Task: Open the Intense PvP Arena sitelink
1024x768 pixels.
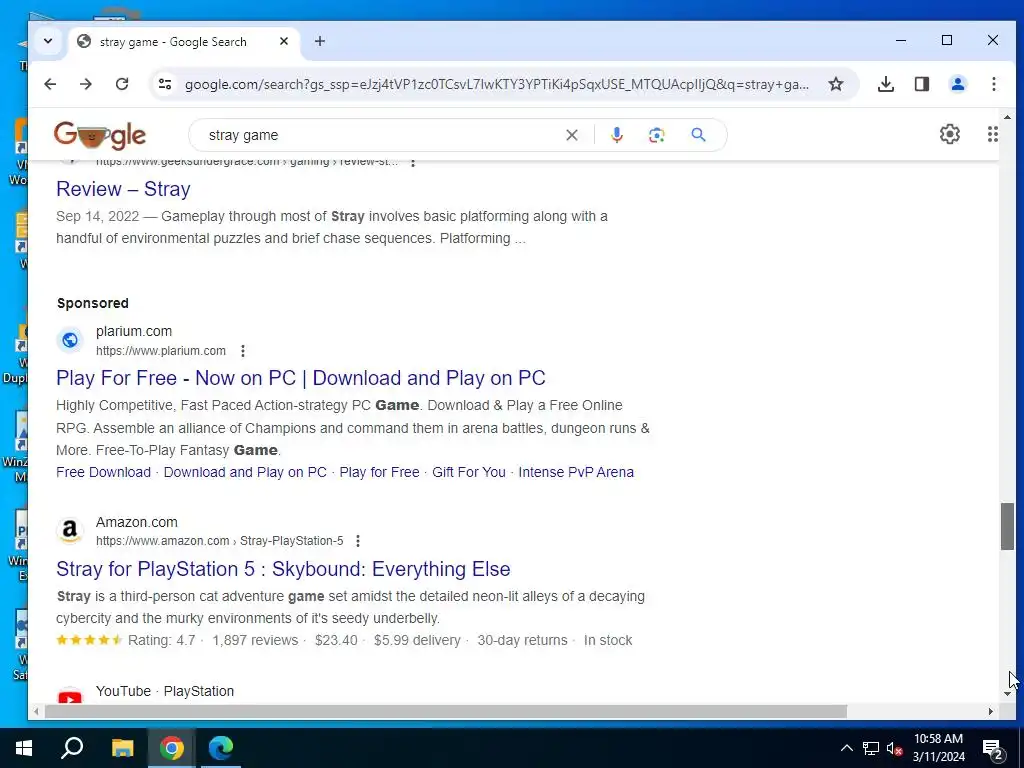Action: [x=576, y=472]
